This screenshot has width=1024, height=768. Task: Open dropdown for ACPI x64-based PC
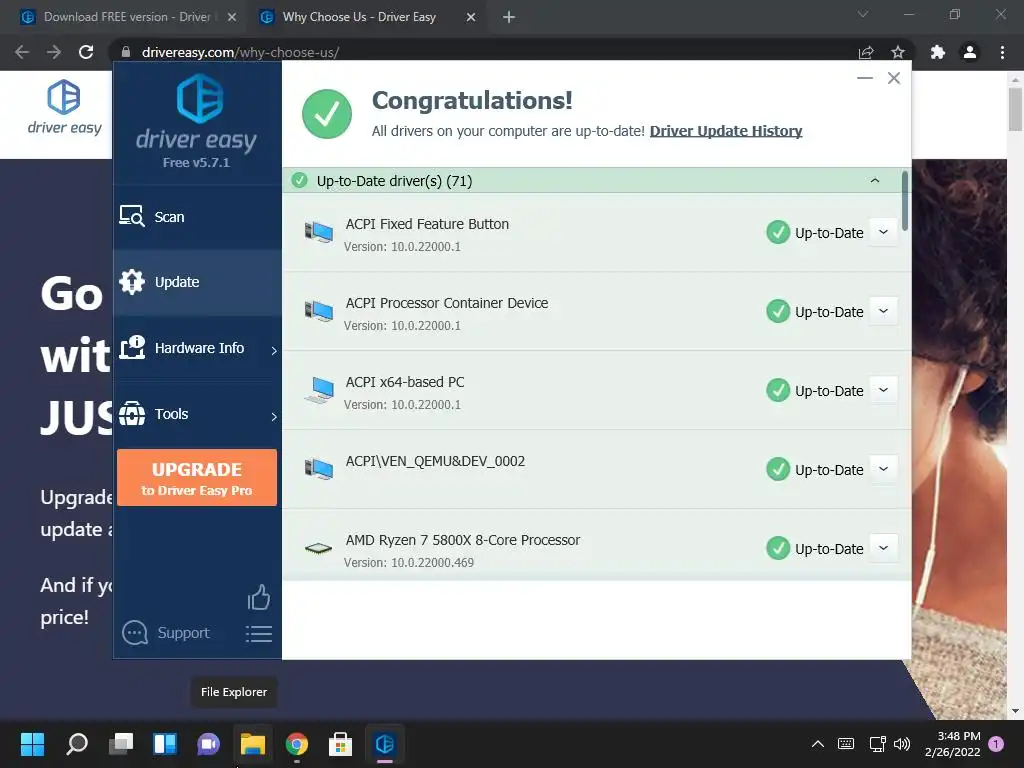883,391
